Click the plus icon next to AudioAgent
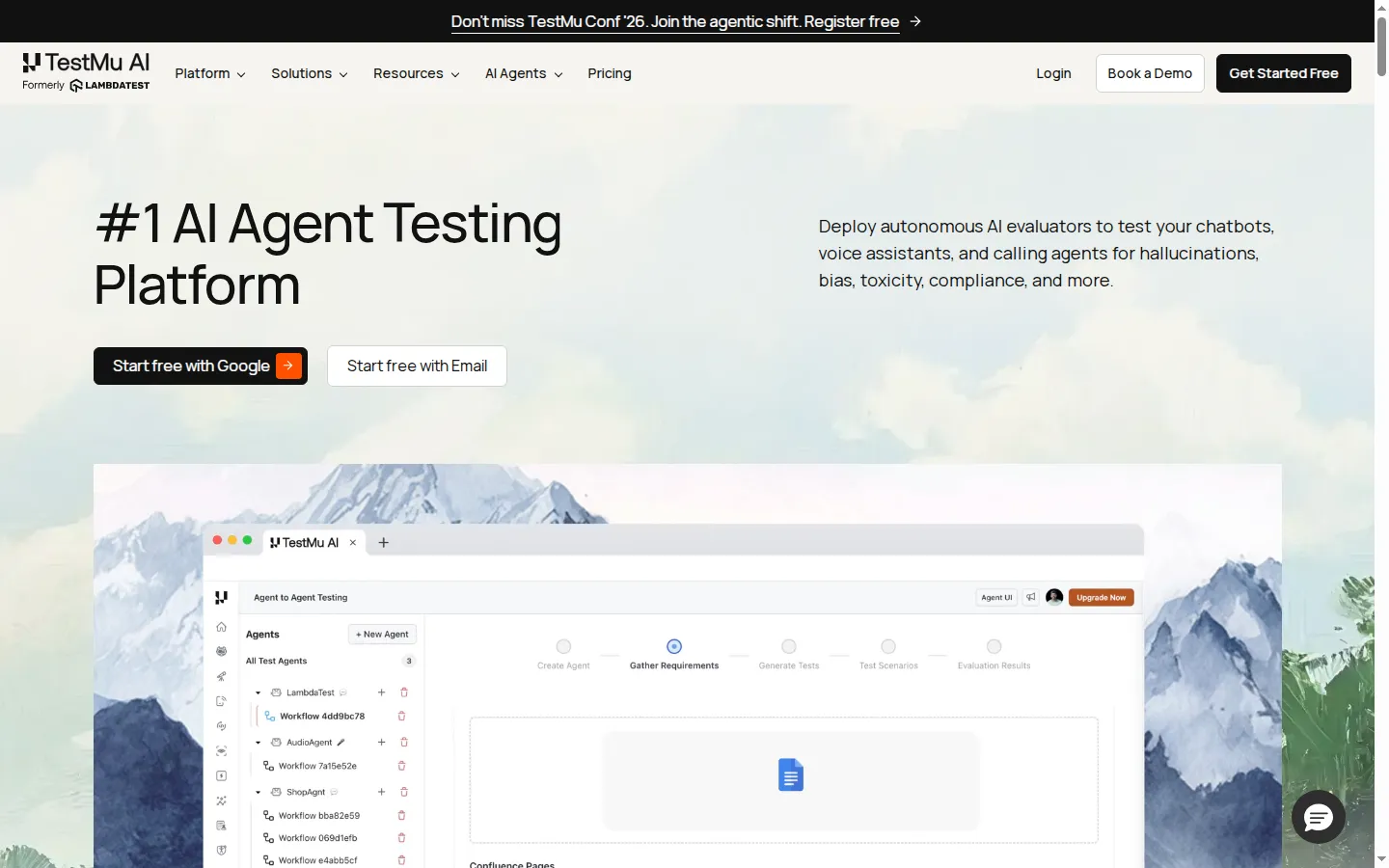1389x868 pixels. tap(381, 742)
